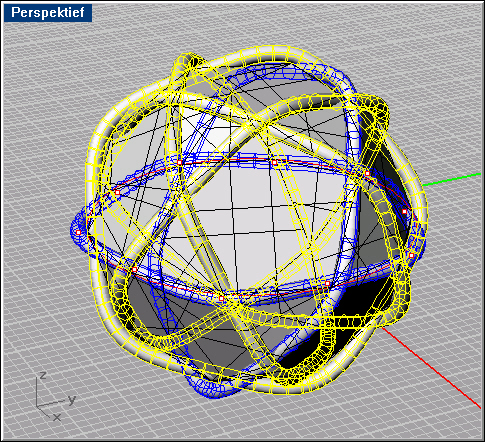Select the leftmost red control point
The height and width of the screenshot is (442, 485).
point(78,232)
